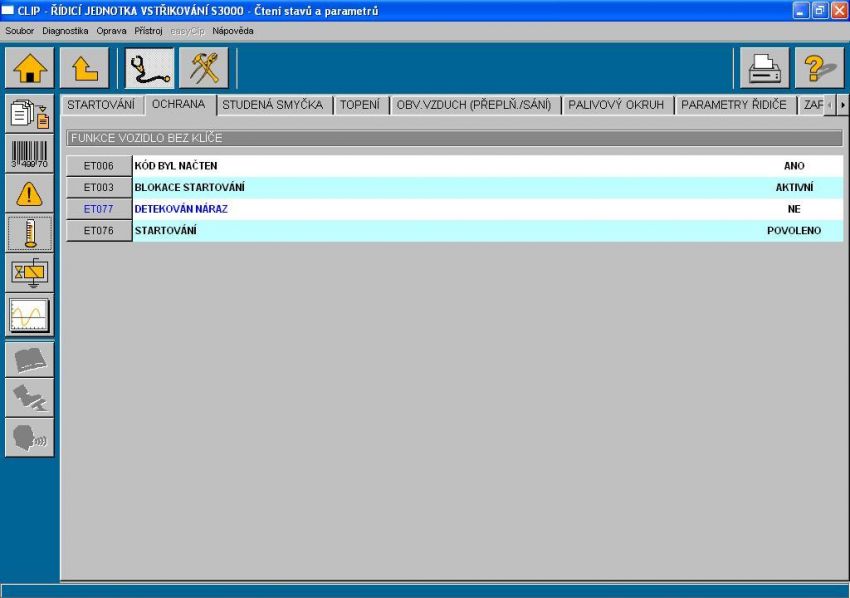This screenshot has height=598, width=850.
Task: Open the Nápověda menu
Action: (233, 30)
